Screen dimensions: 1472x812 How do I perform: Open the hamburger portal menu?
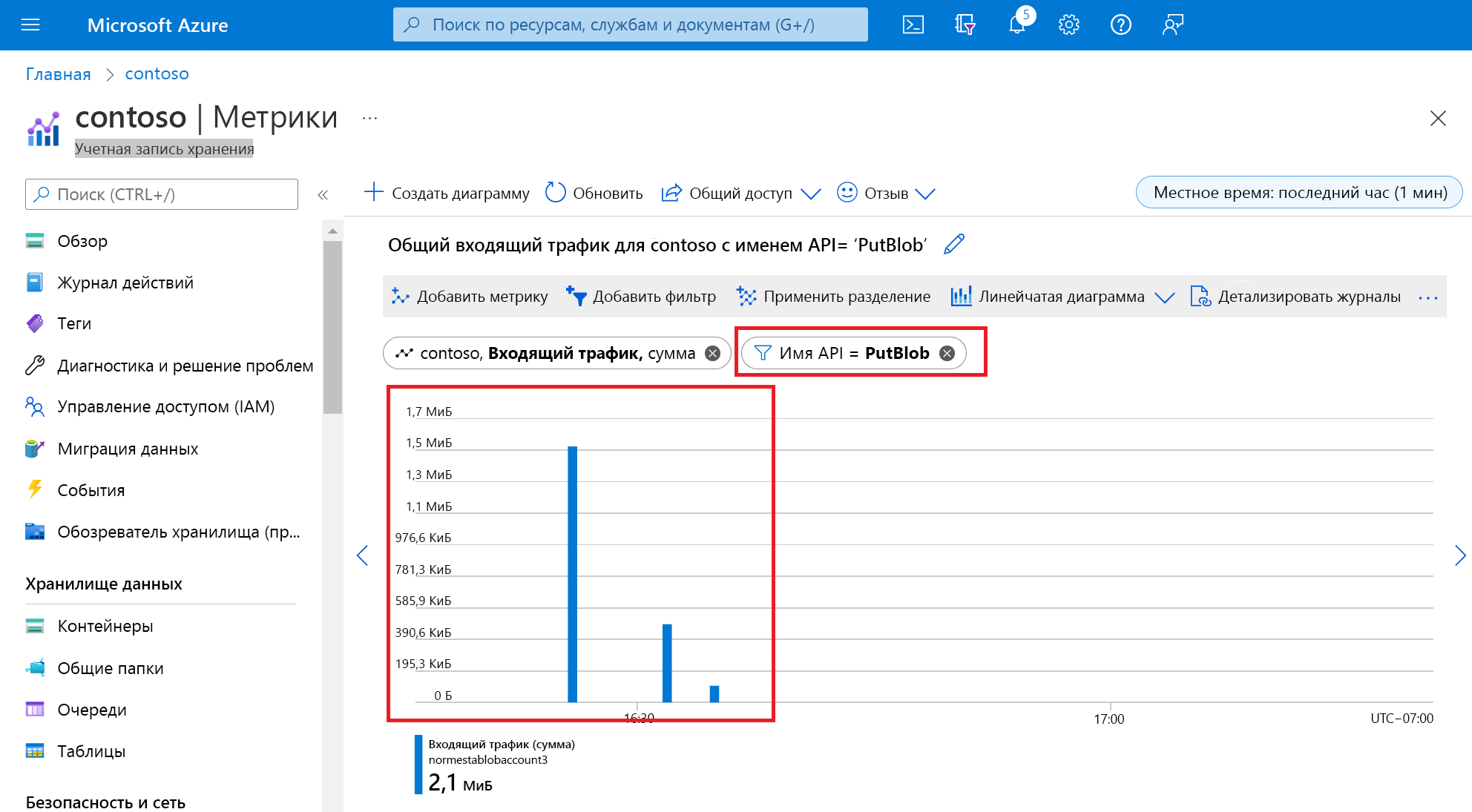tap(30, 25)
